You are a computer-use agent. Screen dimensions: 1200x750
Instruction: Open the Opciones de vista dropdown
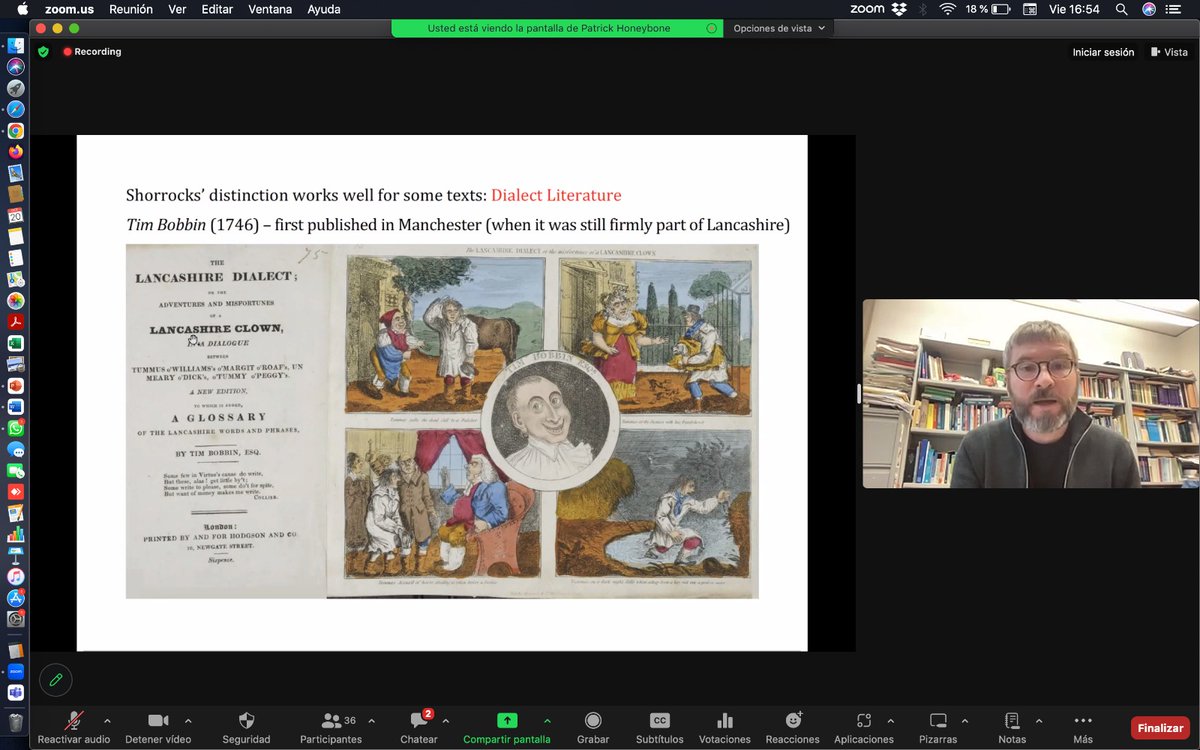point(779,28)
